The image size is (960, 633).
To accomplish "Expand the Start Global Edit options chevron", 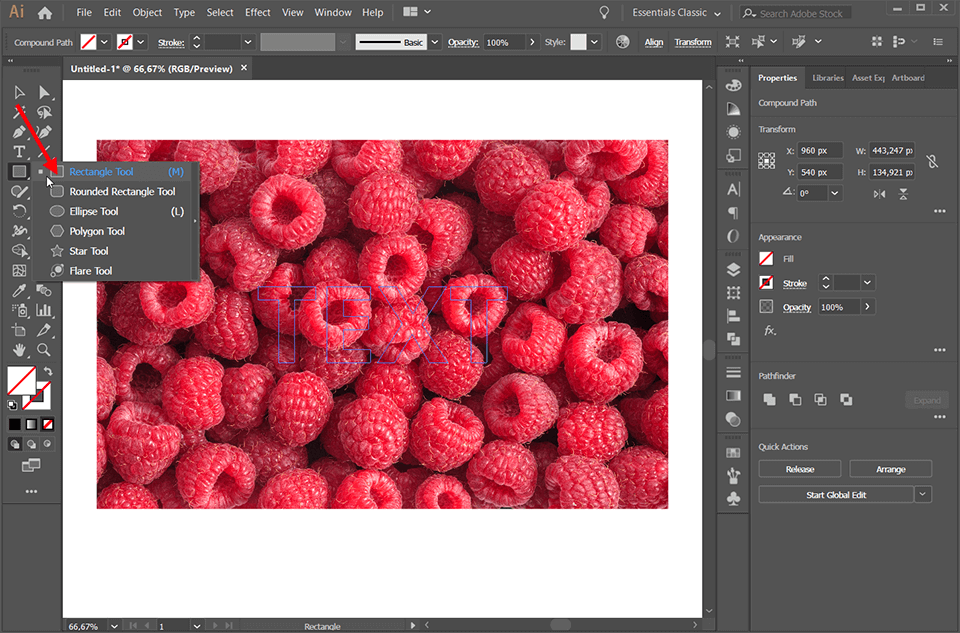I will click(922, 493).
